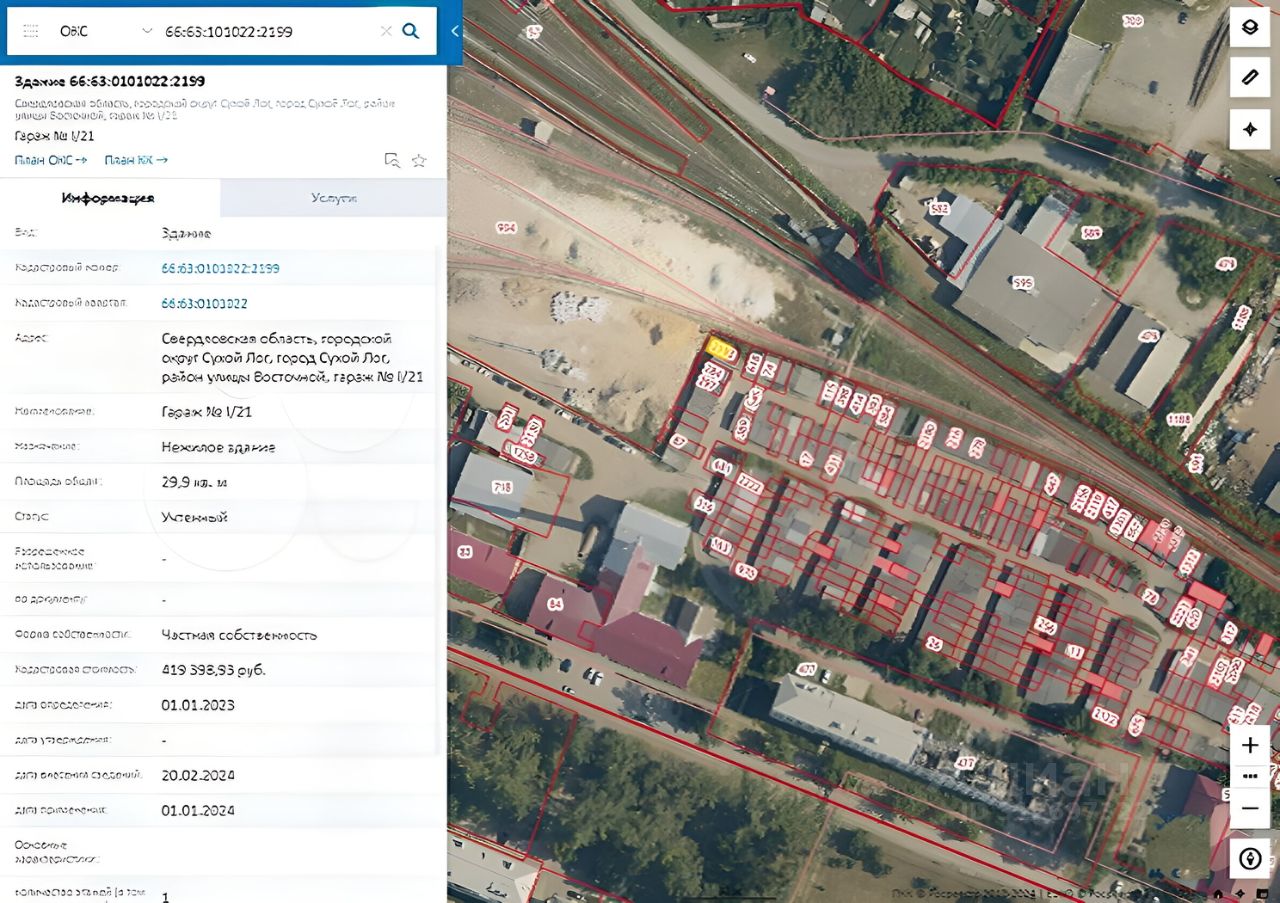1280x903 pixels.
Task: Click the search magnifier icon
Action: (410, 31)
